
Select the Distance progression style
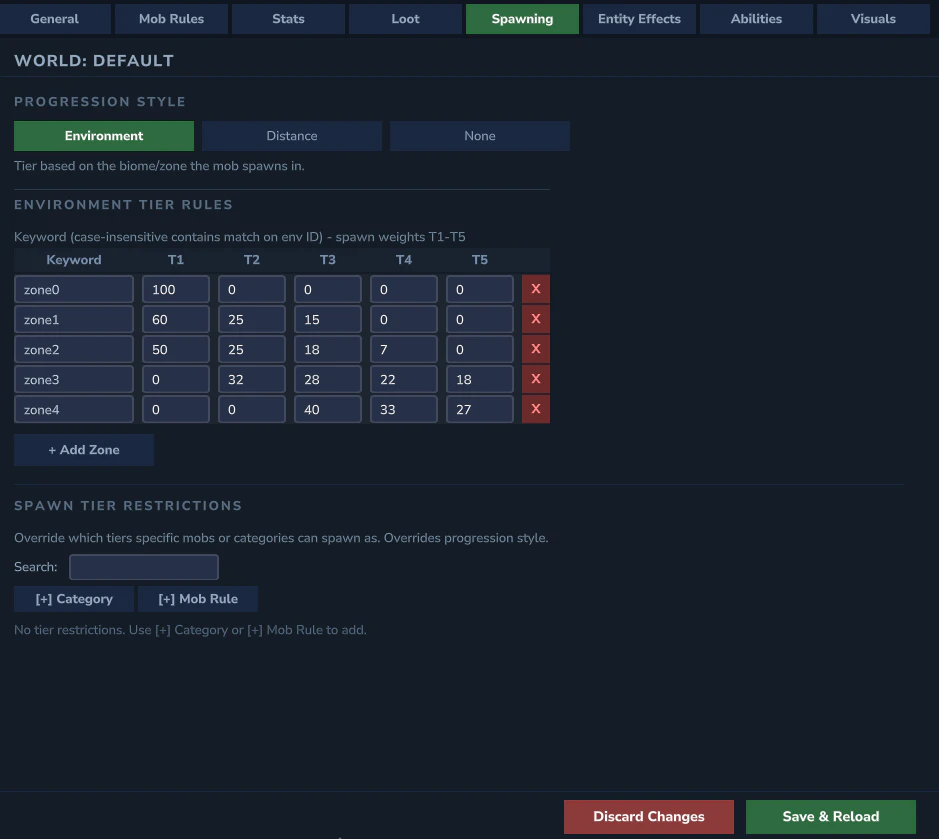291,135
